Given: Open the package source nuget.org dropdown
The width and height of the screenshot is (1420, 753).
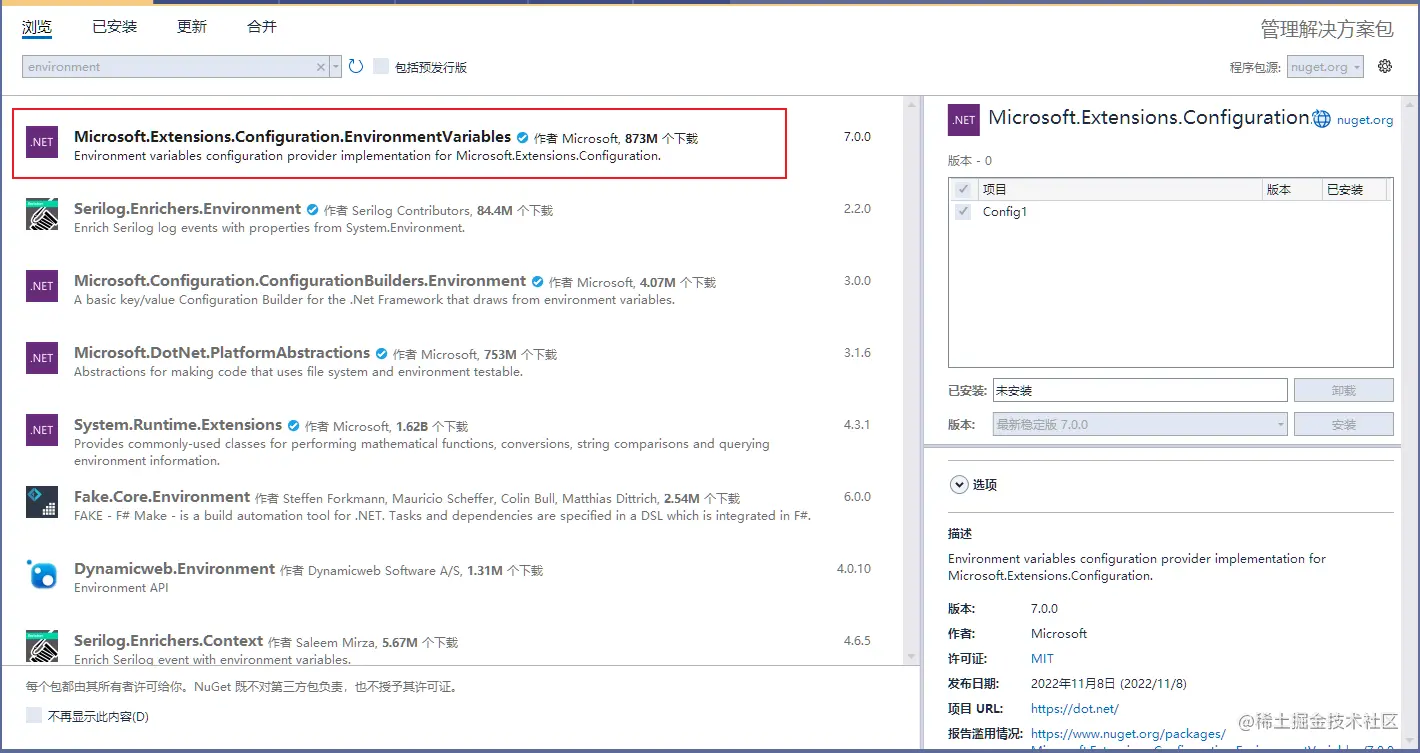Looking at the screenshot, I should [x=1326, y=67].
